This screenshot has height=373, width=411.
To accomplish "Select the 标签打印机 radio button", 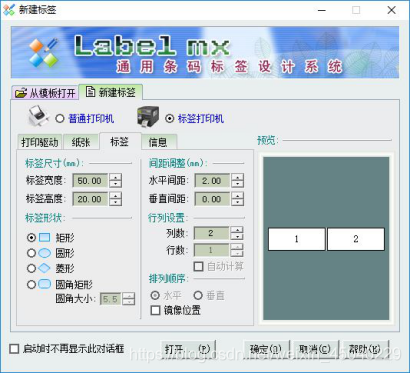I will pyautogui.click(x=169, y=118).
